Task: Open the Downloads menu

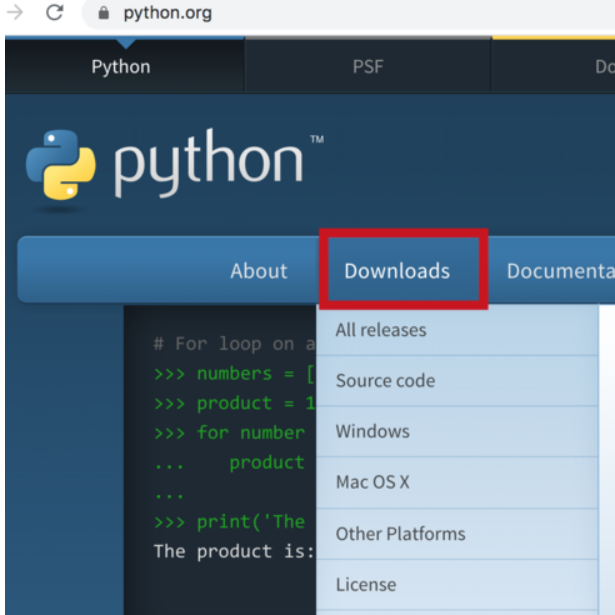Action: (397, 271)
